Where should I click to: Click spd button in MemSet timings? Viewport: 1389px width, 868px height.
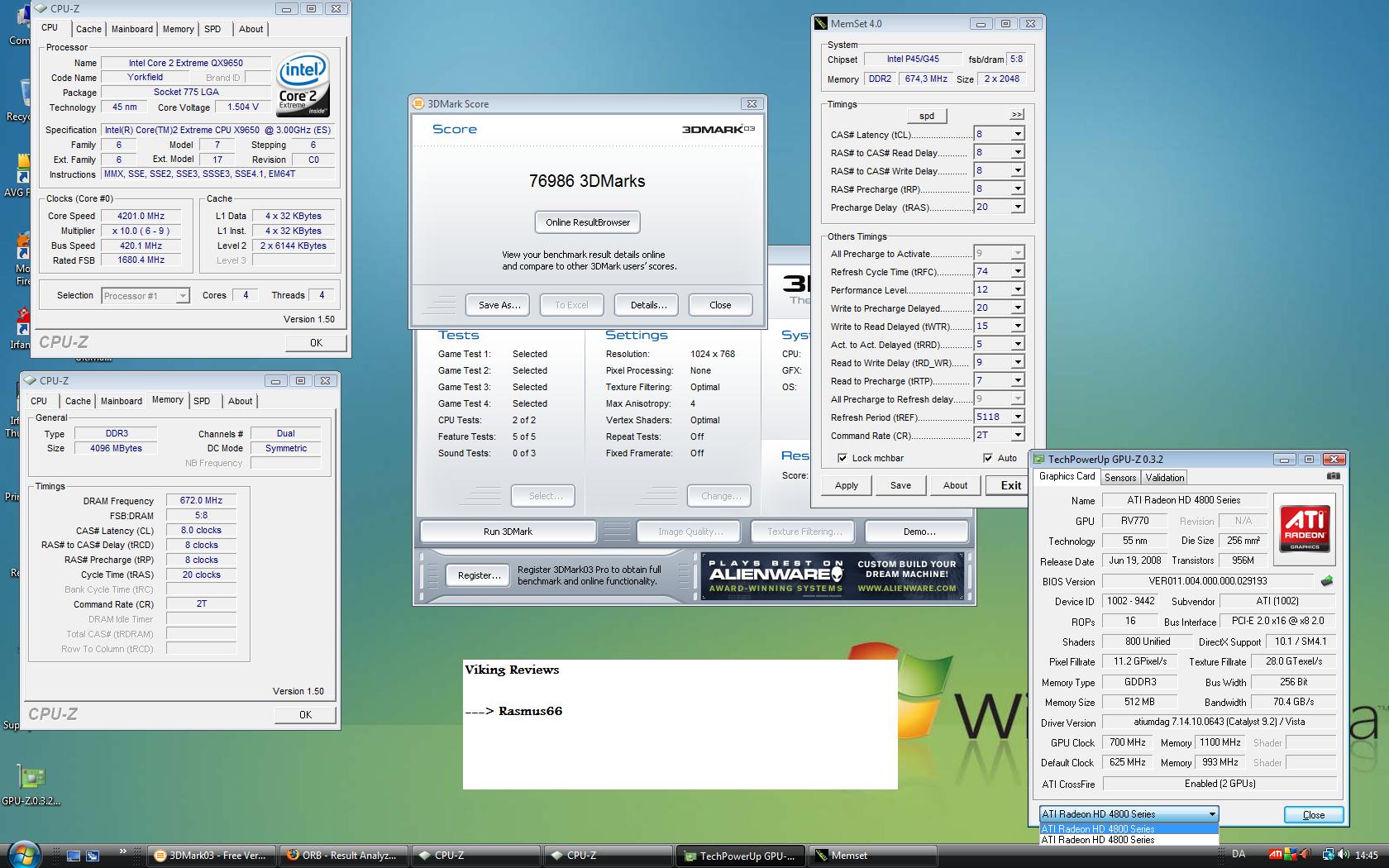click(927, 116)
